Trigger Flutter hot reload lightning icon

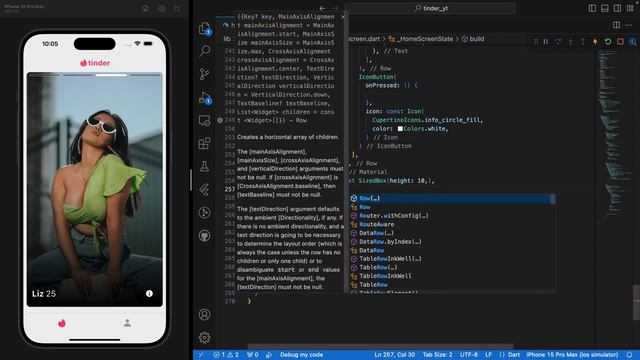click(x=596, y=42)
